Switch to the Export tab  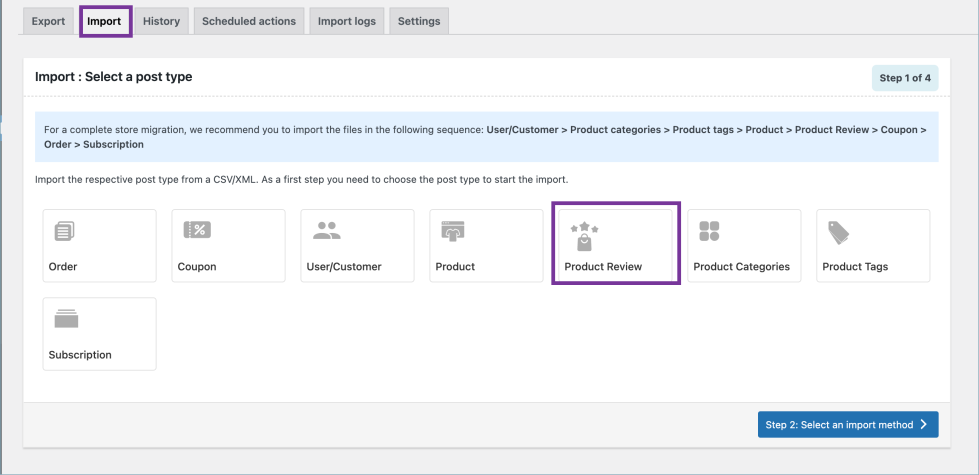48,21
